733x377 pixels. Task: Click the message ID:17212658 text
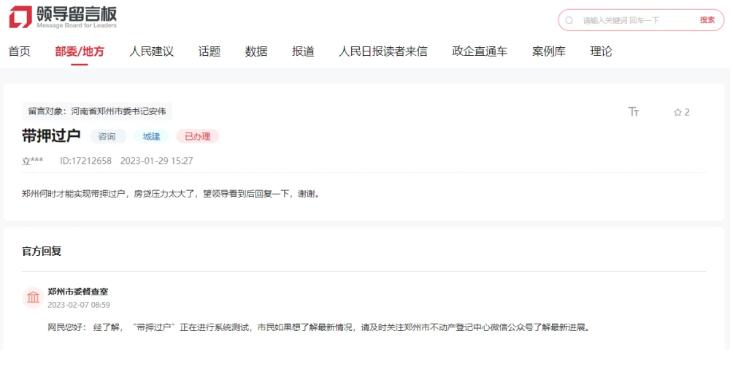86,161
